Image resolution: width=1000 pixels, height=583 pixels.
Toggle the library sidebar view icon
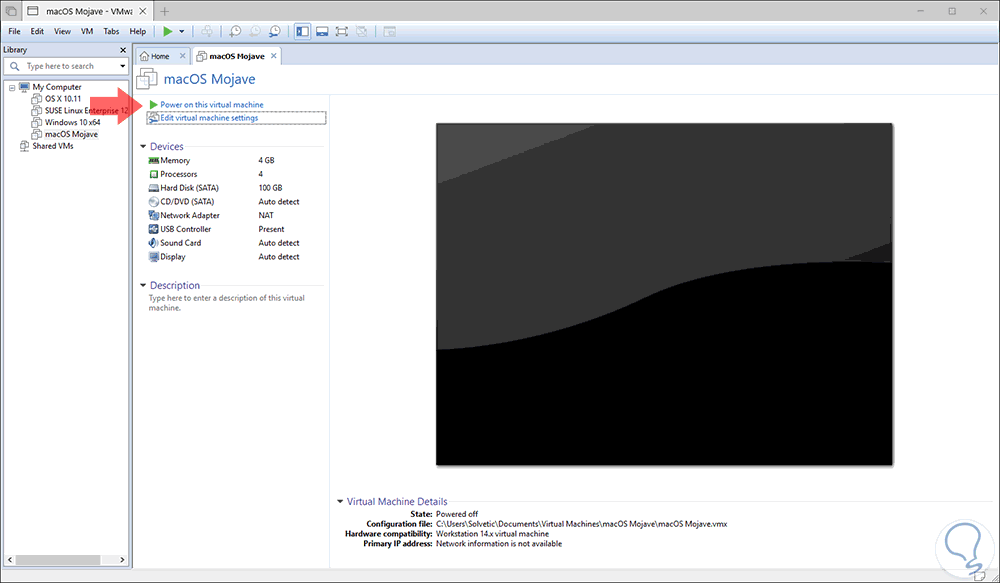click(302, 31)
